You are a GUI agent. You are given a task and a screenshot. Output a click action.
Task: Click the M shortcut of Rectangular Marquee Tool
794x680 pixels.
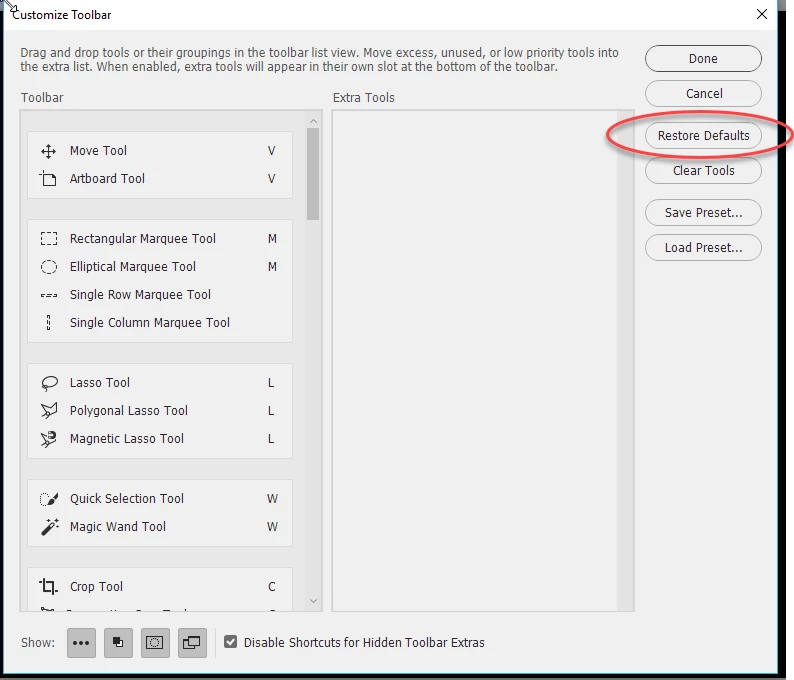click(272, 238)
